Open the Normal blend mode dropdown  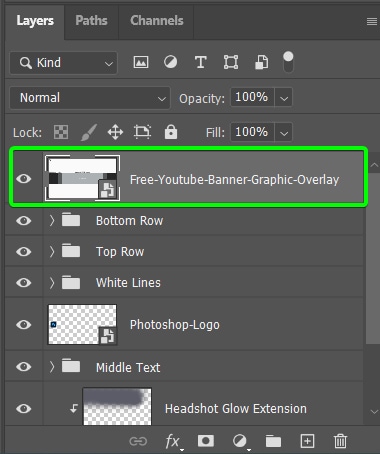coord(90,98)
